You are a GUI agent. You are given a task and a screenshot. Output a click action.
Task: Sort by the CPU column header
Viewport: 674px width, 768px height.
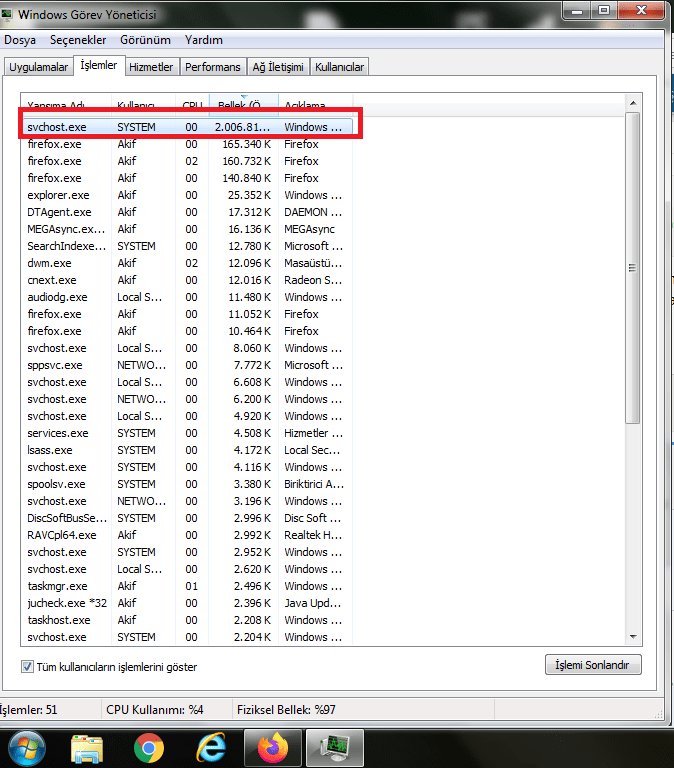click(192, 105)
